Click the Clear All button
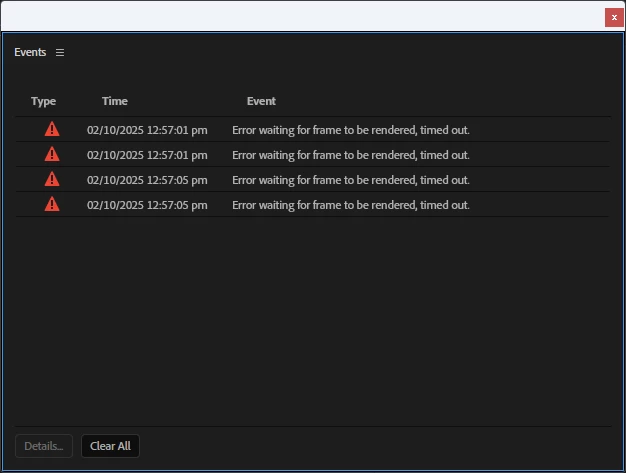The height and width of the screenshot is (473, 626). [110, 446]
